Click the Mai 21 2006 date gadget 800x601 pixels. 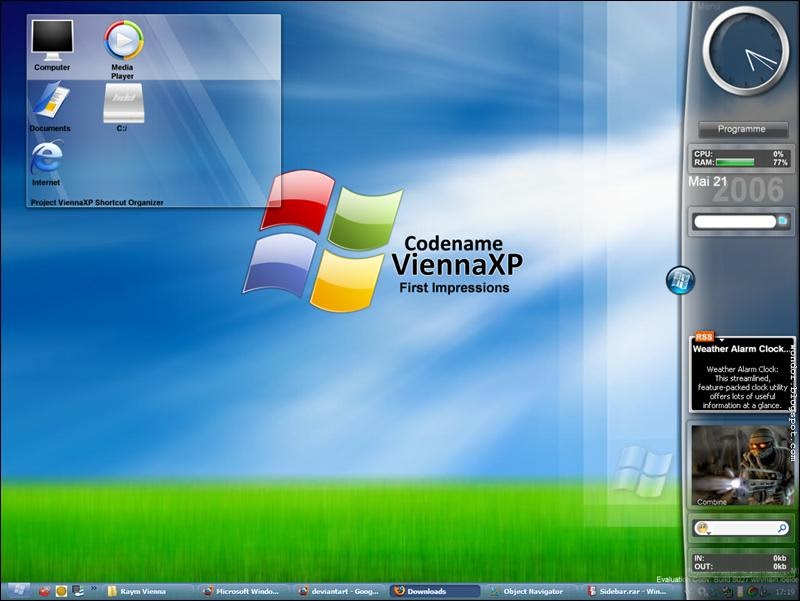tap(736, 188)
